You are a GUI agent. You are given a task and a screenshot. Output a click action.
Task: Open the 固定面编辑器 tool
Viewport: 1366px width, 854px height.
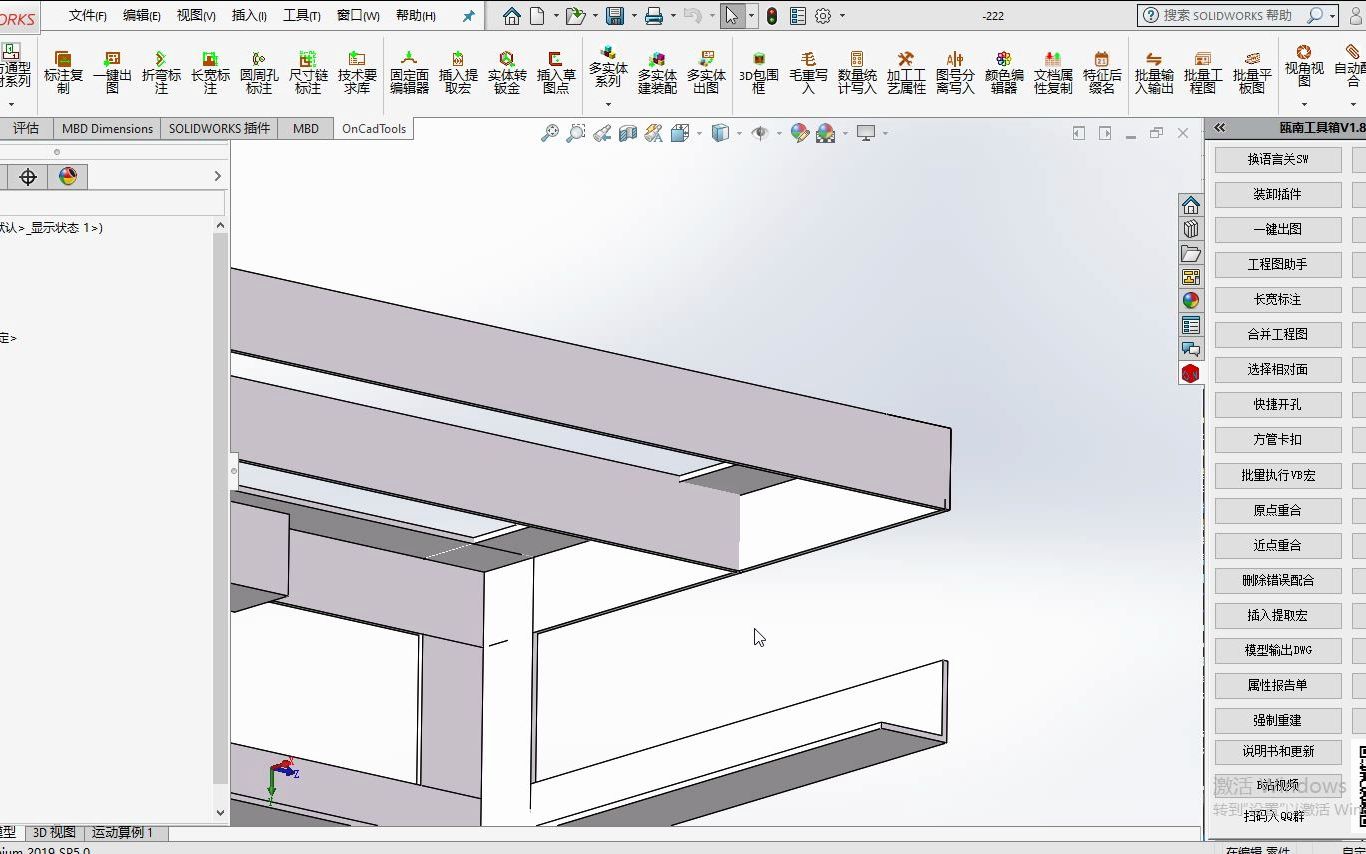click(x=409, y=72)
